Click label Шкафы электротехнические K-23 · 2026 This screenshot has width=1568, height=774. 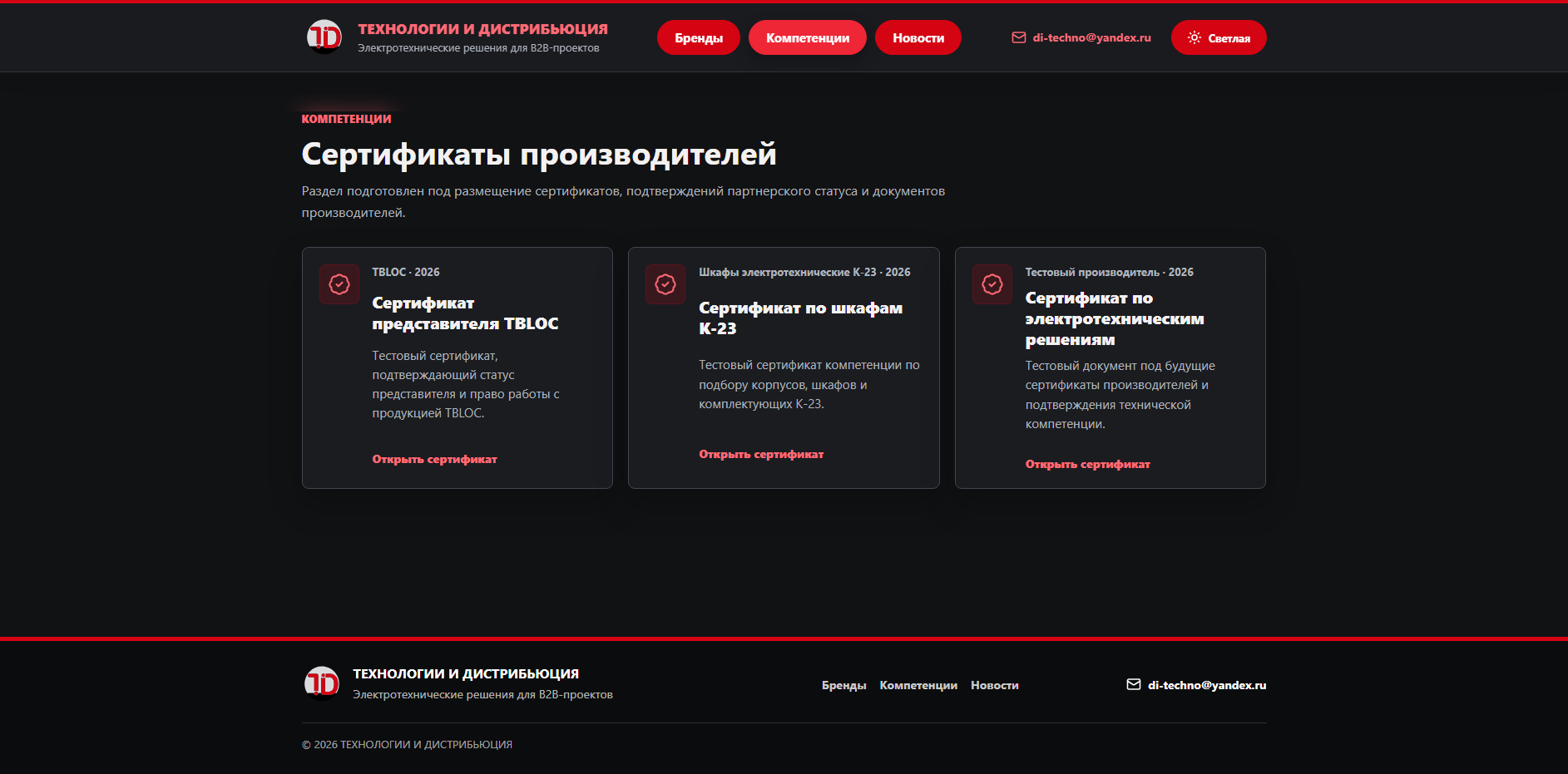804,272
